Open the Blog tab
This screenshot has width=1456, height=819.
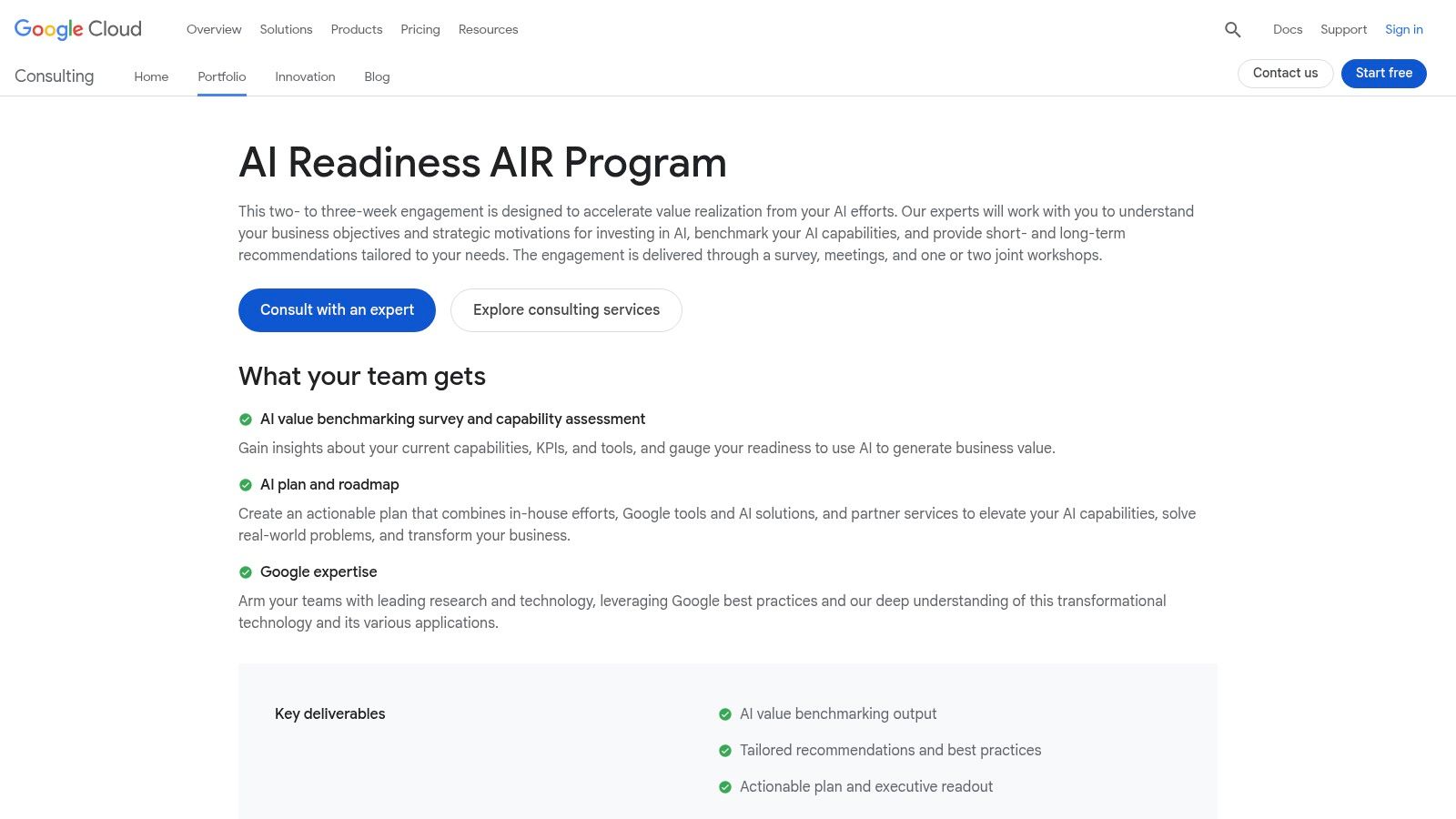pos(377,76)
